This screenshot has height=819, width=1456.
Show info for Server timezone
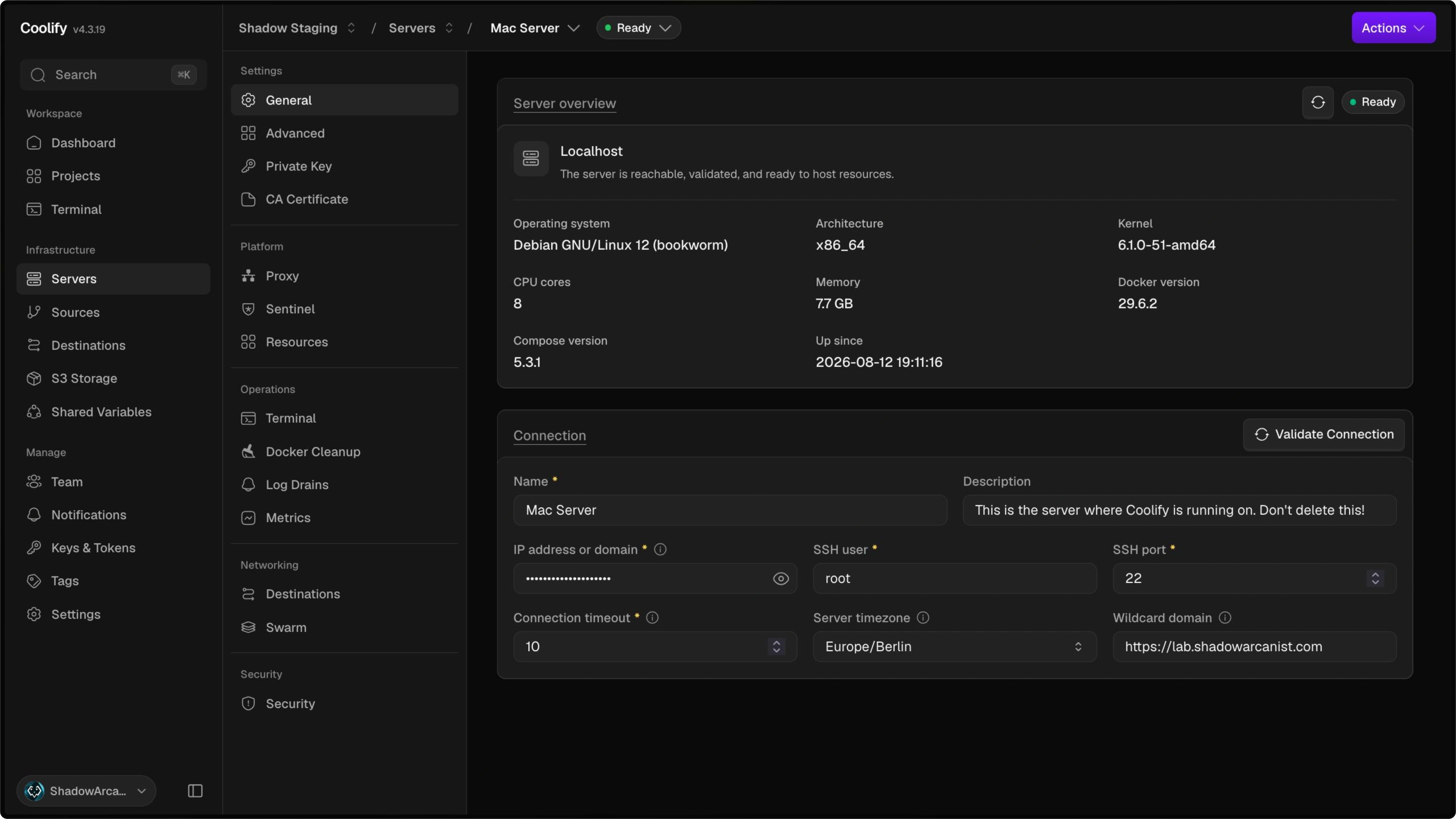923,618
